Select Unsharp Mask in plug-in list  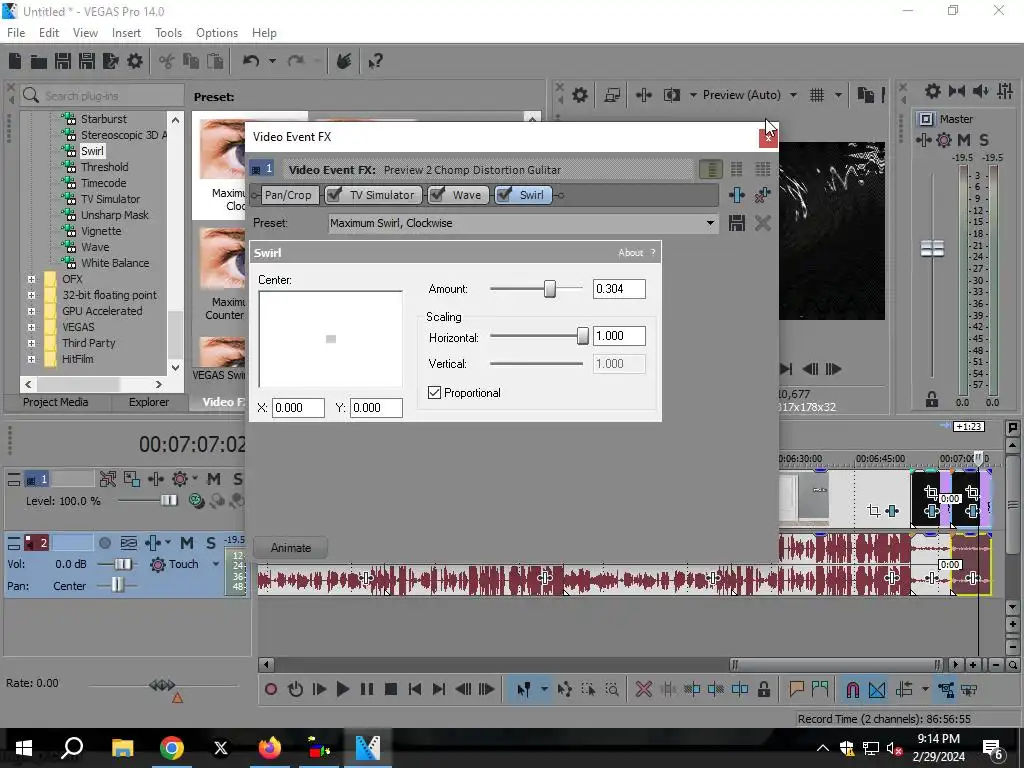[114, 215]
